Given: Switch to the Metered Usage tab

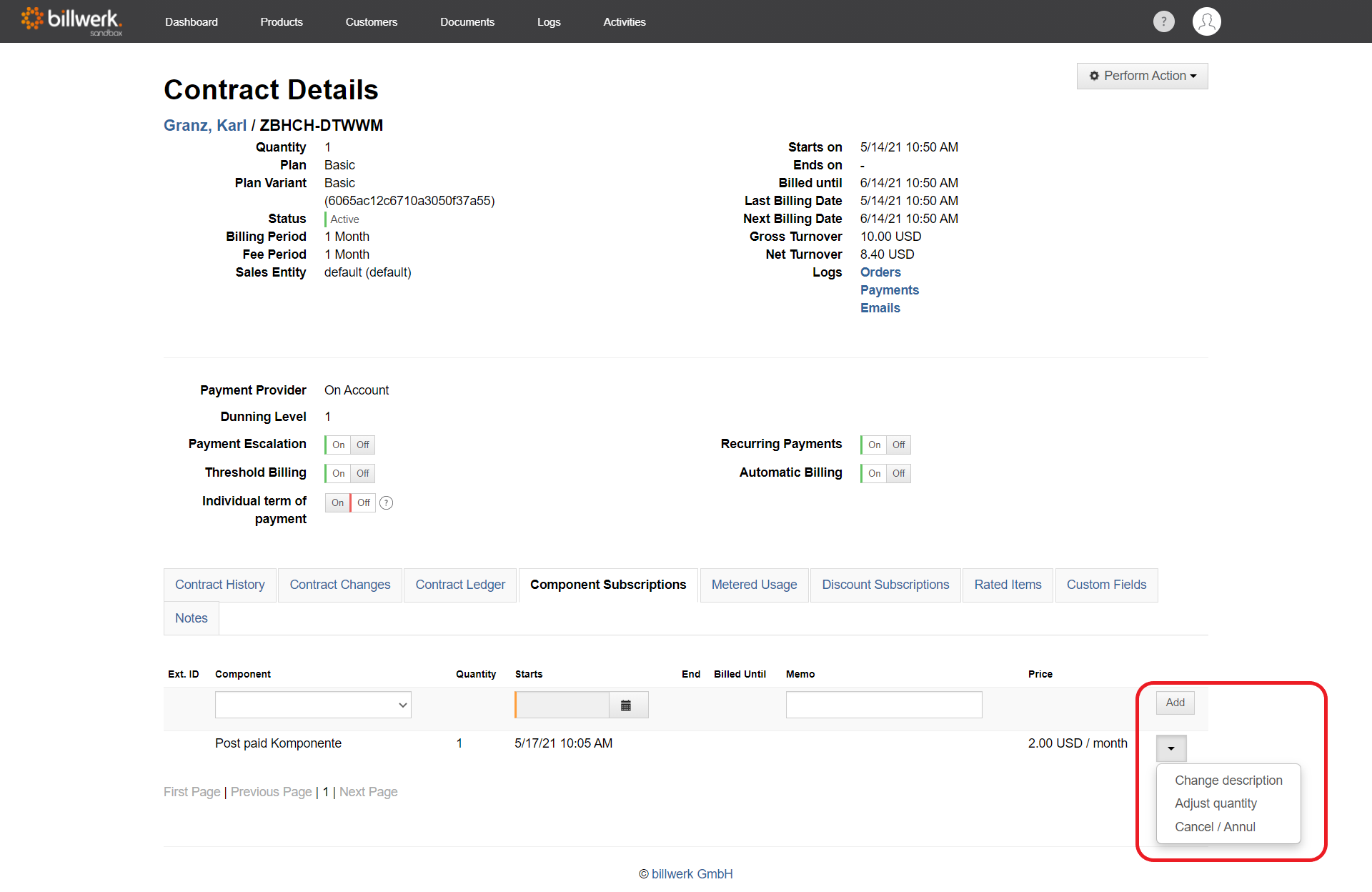Looking at the screenshot, I should coord(754,585).
